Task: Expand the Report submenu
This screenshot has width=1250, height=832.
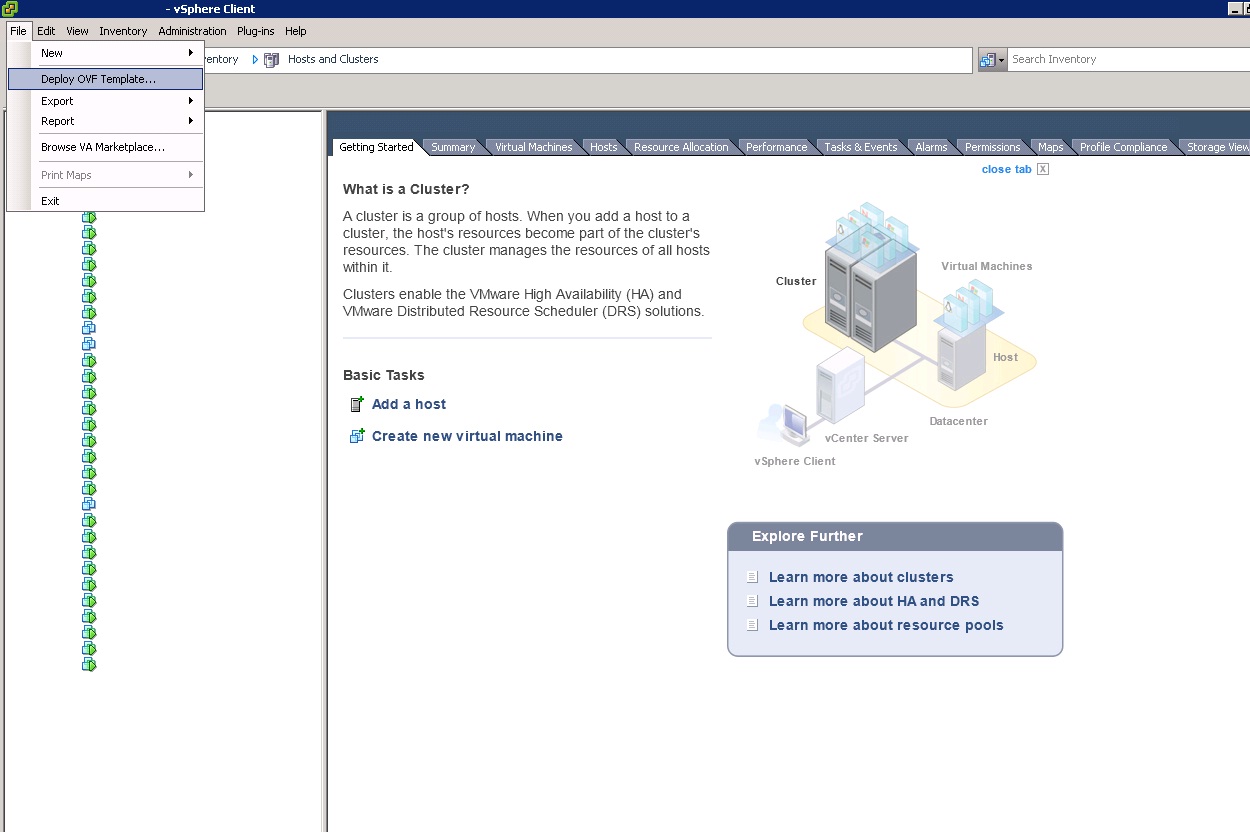Action: (105, 121)
